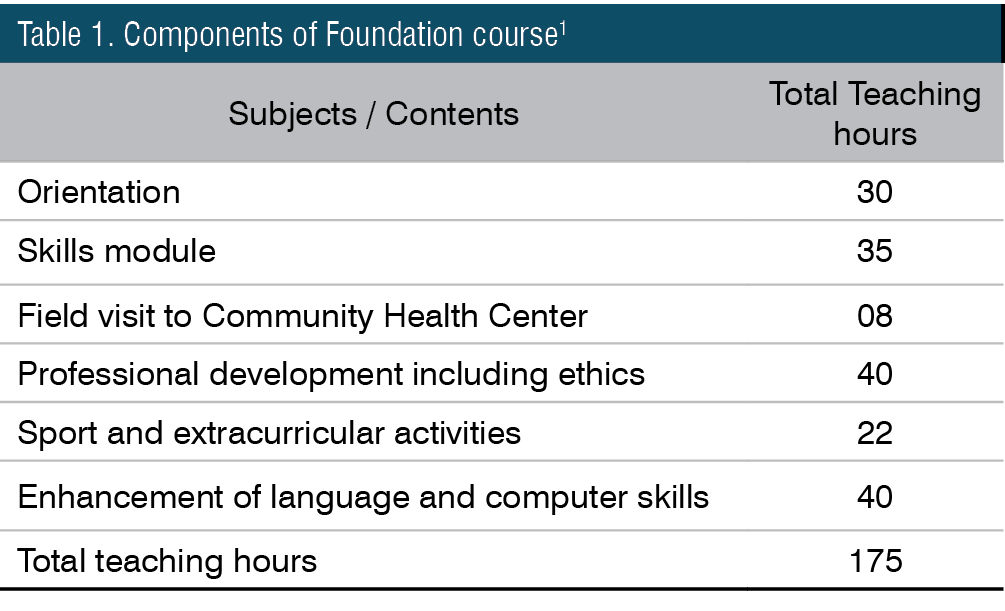Select the 'Skills module' row label

coord(117,251)
